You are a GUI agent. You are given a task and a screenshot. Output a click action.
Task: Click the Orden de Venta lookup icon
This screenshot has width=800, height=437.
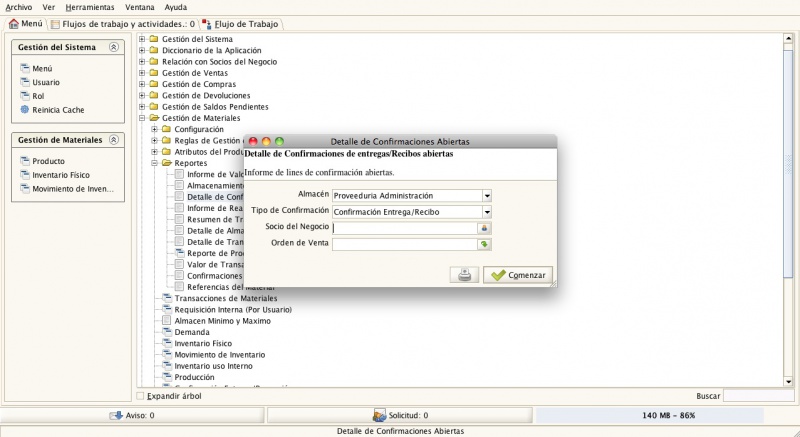484,244
